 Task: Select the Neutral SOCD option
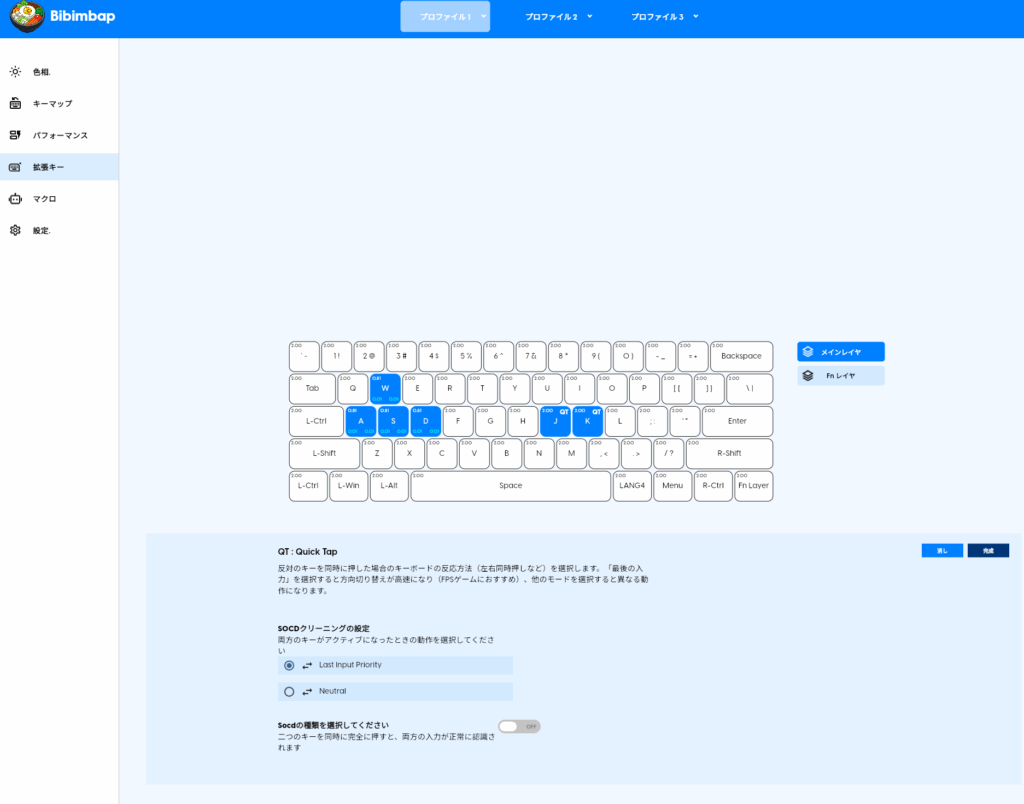click(x=289, y=691)
